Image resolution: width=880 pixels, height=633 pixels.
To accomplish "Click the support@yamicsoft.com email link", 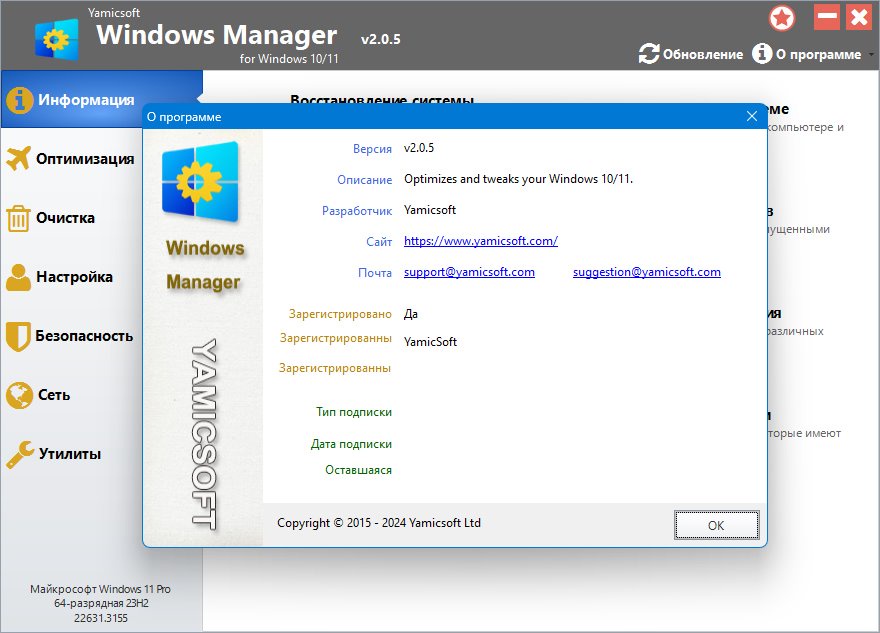I will [469, 272].
